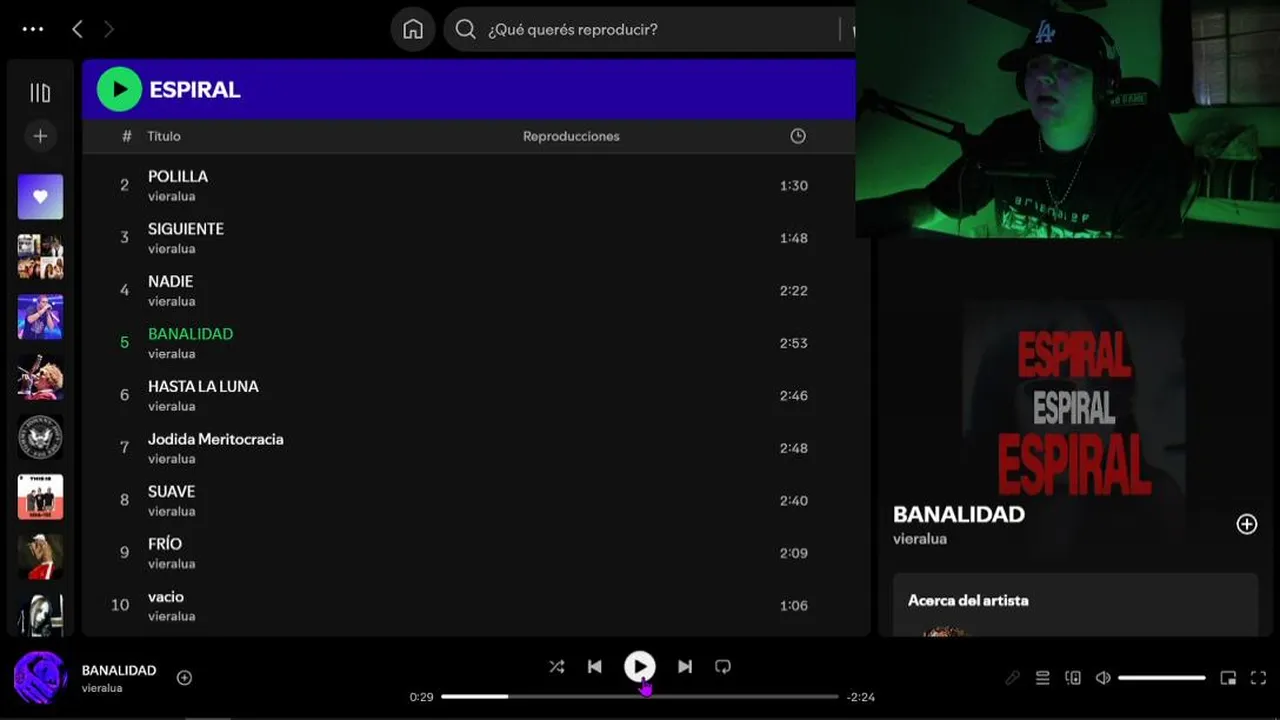Open BANALIDAD title in now-playing bar

(x=119, y=670)
